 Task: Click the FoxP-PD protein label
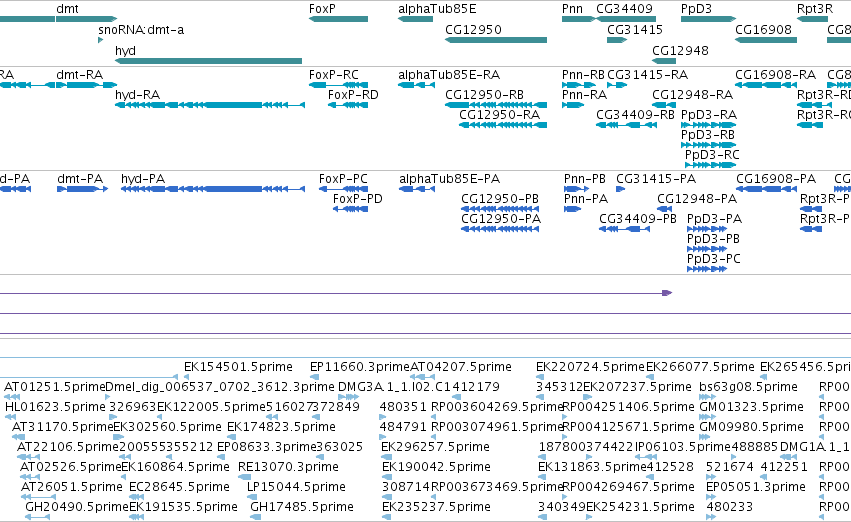point(358,199)
